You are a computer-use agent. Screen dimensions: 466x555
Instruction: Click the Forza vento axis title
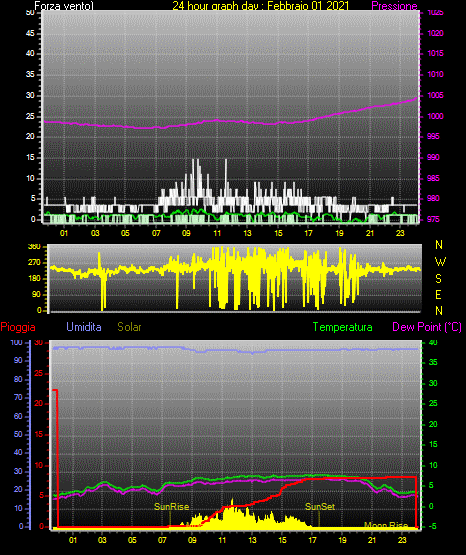pyautogui.click(x=64, y=6)
